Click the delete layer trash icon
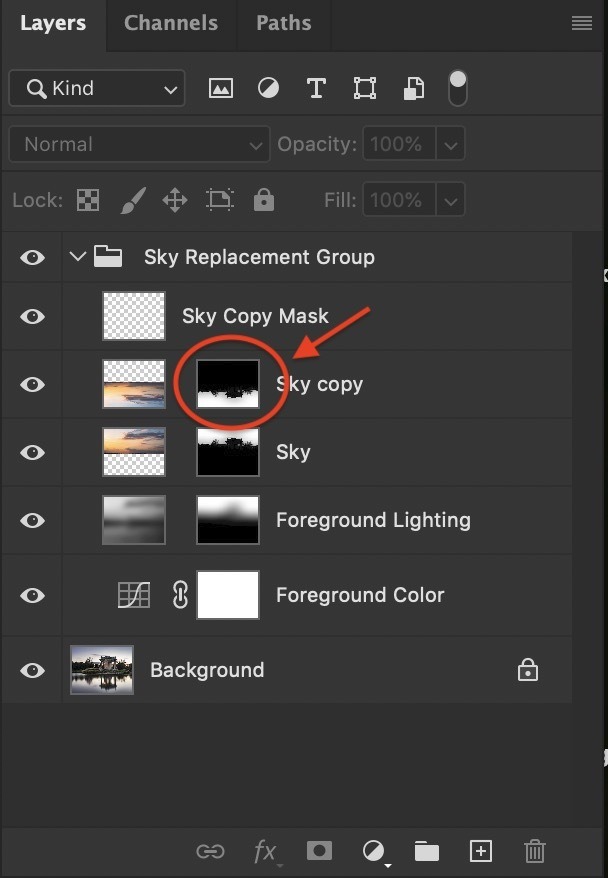This screenshot has height=878, width=608. [x=535, y=851]
